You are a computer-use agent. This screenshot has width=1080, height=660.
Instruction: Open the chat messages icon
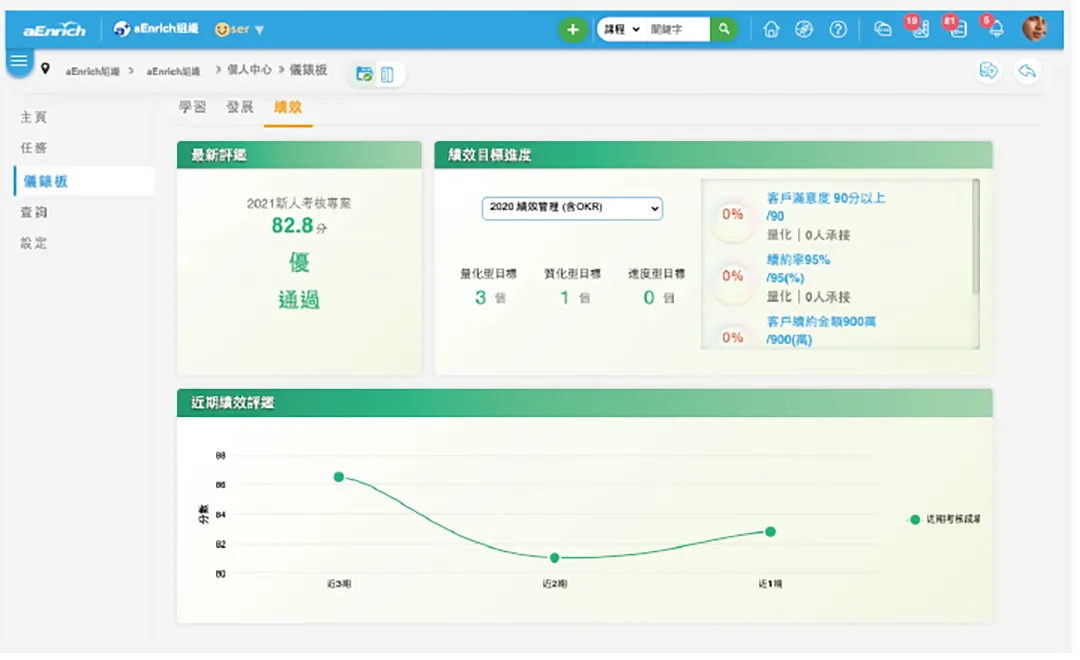click(882, 30)
